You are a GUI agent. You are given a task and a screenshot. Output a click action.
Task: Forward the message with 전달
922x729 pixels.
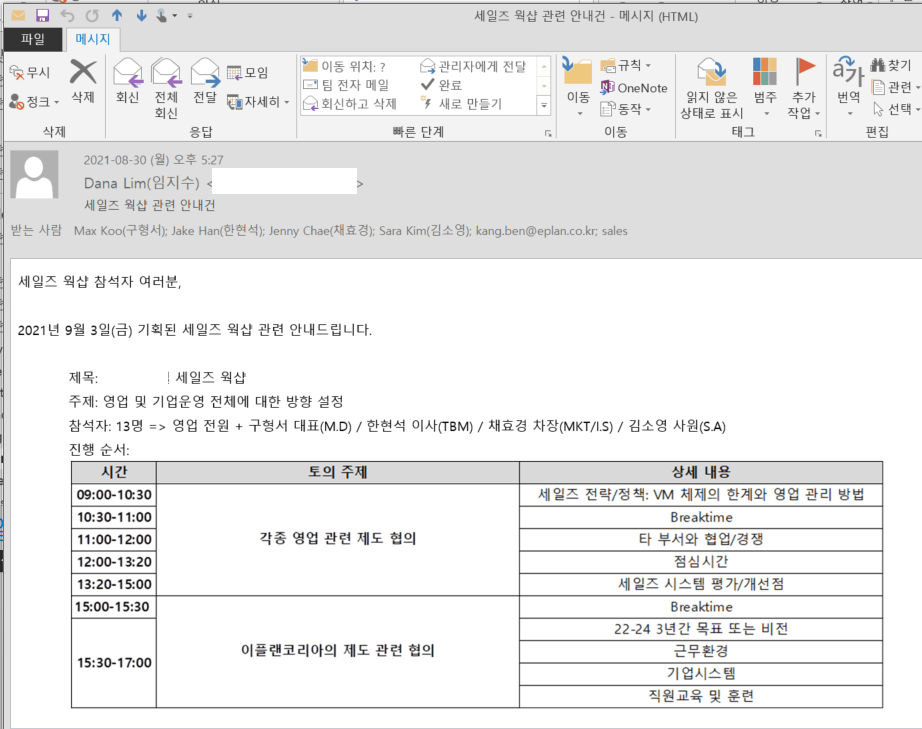click(205, 81)
